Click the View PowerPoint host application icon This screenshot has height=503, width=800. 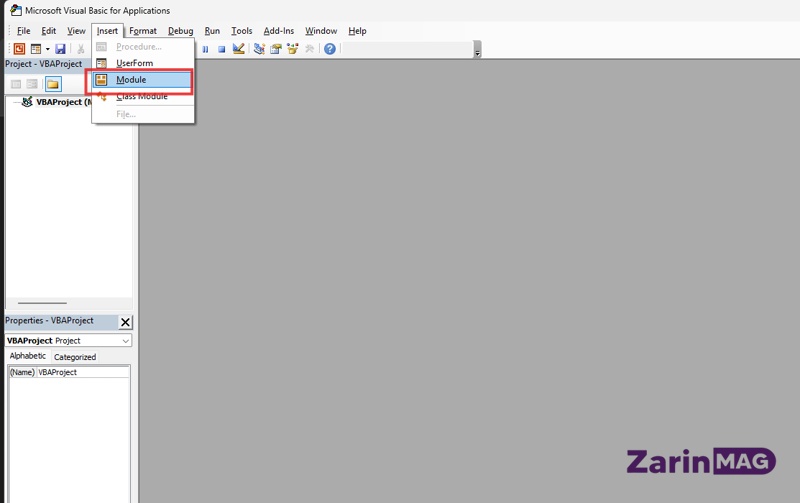click(19, 49)
